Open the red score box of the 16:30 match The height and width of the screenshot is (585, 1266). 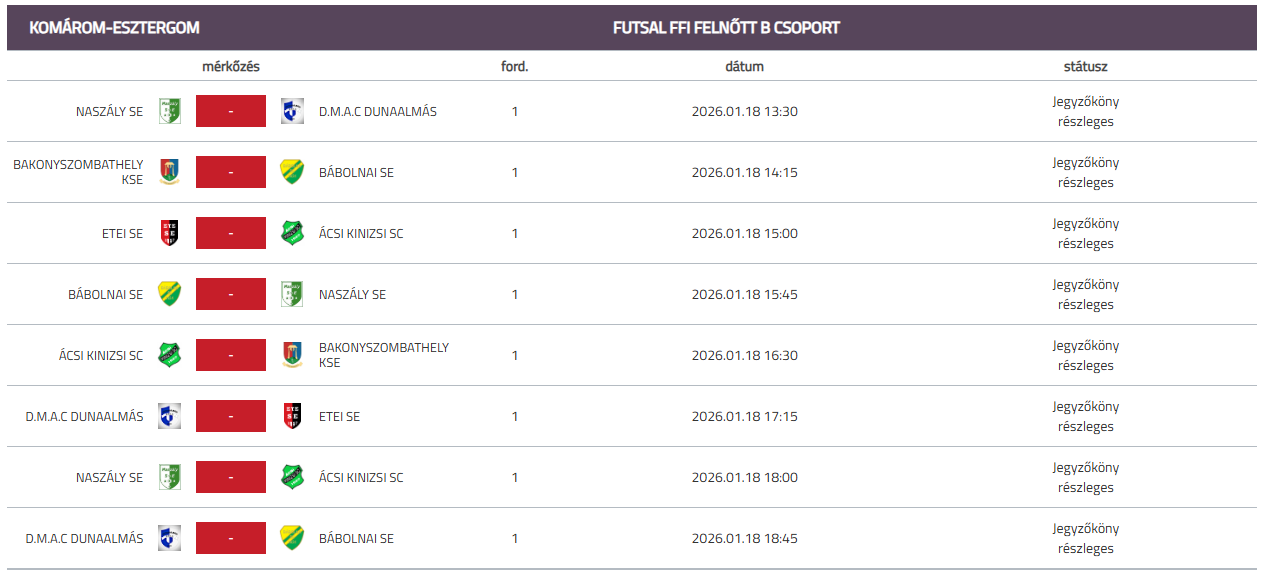[x=231, y=355]
